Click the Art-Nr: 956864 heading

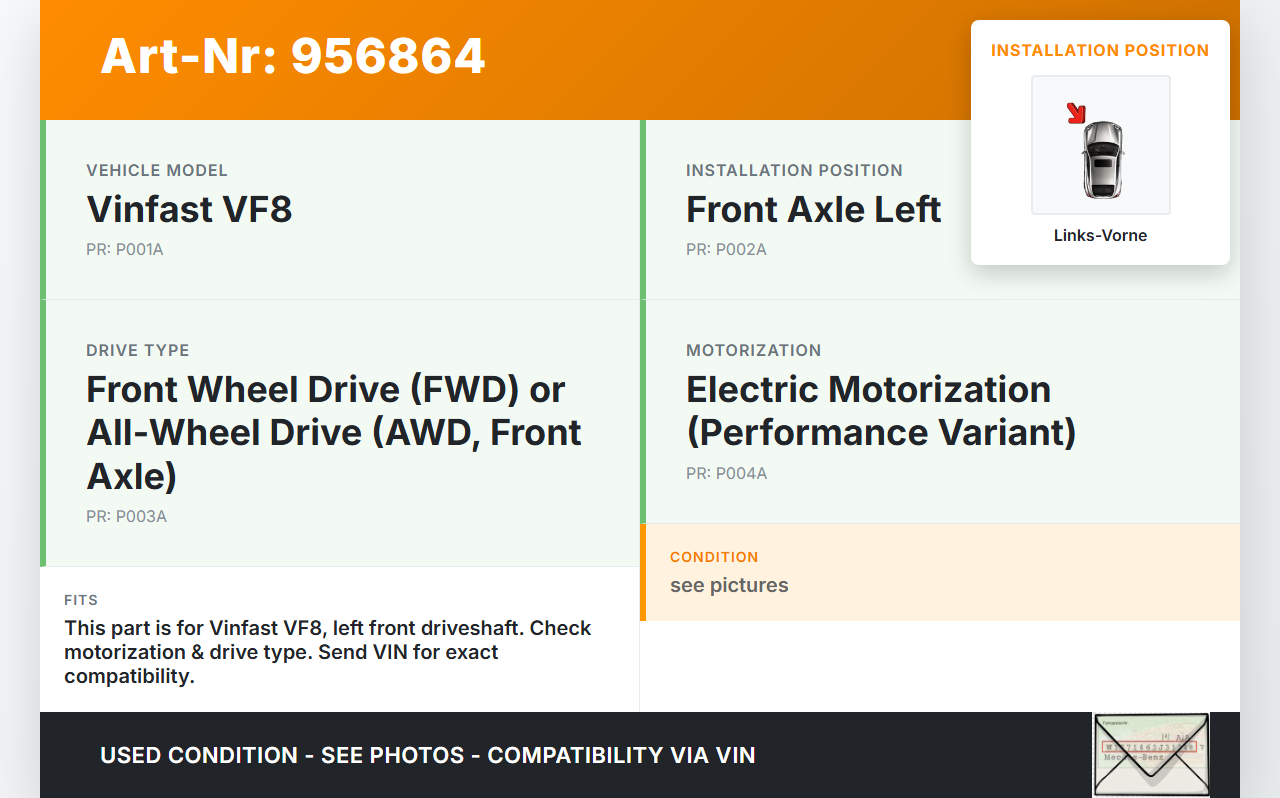(x=293, y=56)
